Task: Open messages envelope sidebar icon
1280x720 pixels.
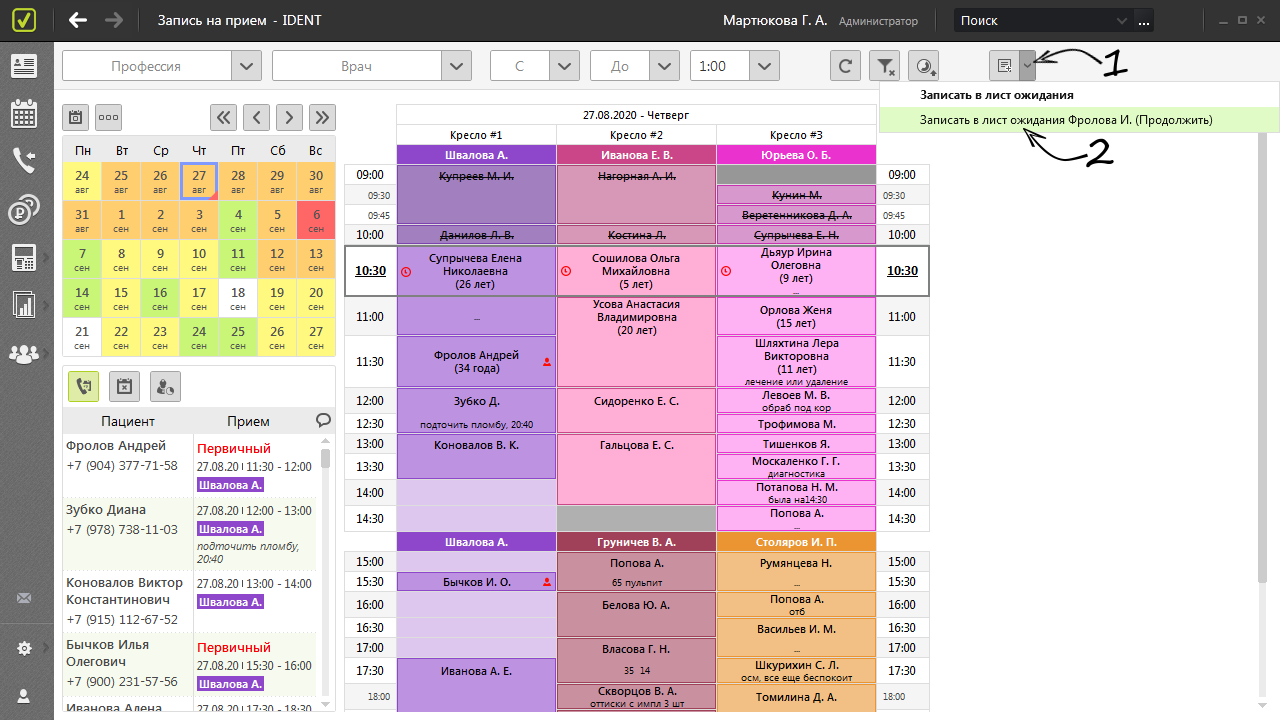Action: (24, 599)
